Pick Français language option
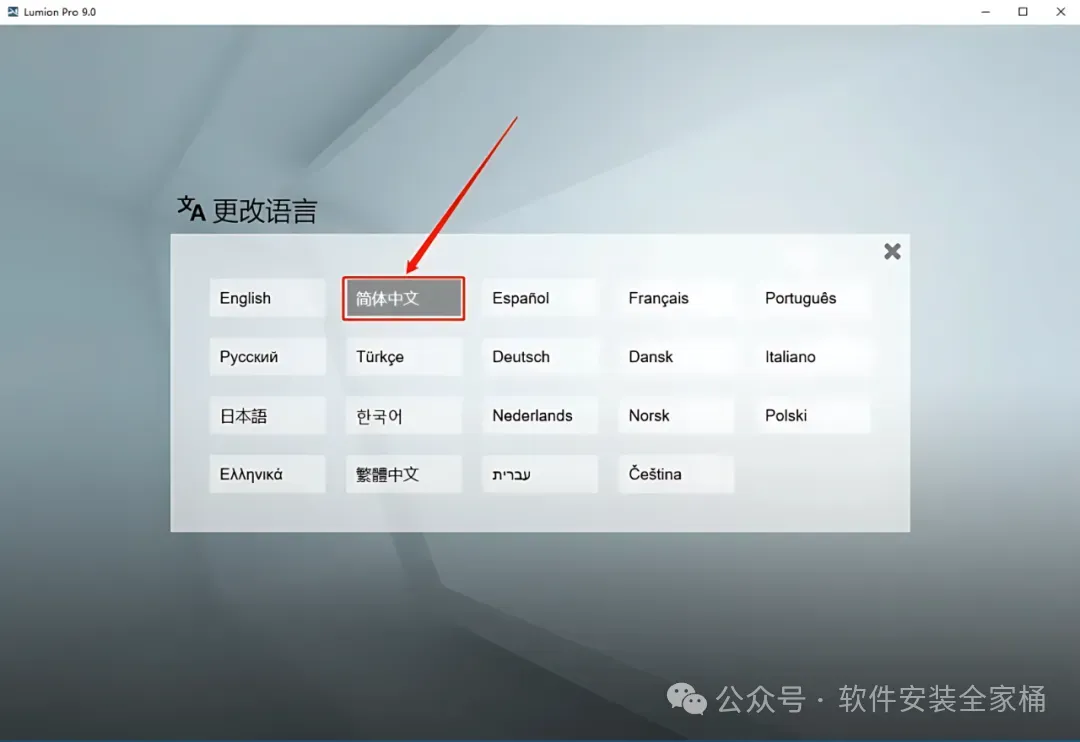 (x=676, y=298)
